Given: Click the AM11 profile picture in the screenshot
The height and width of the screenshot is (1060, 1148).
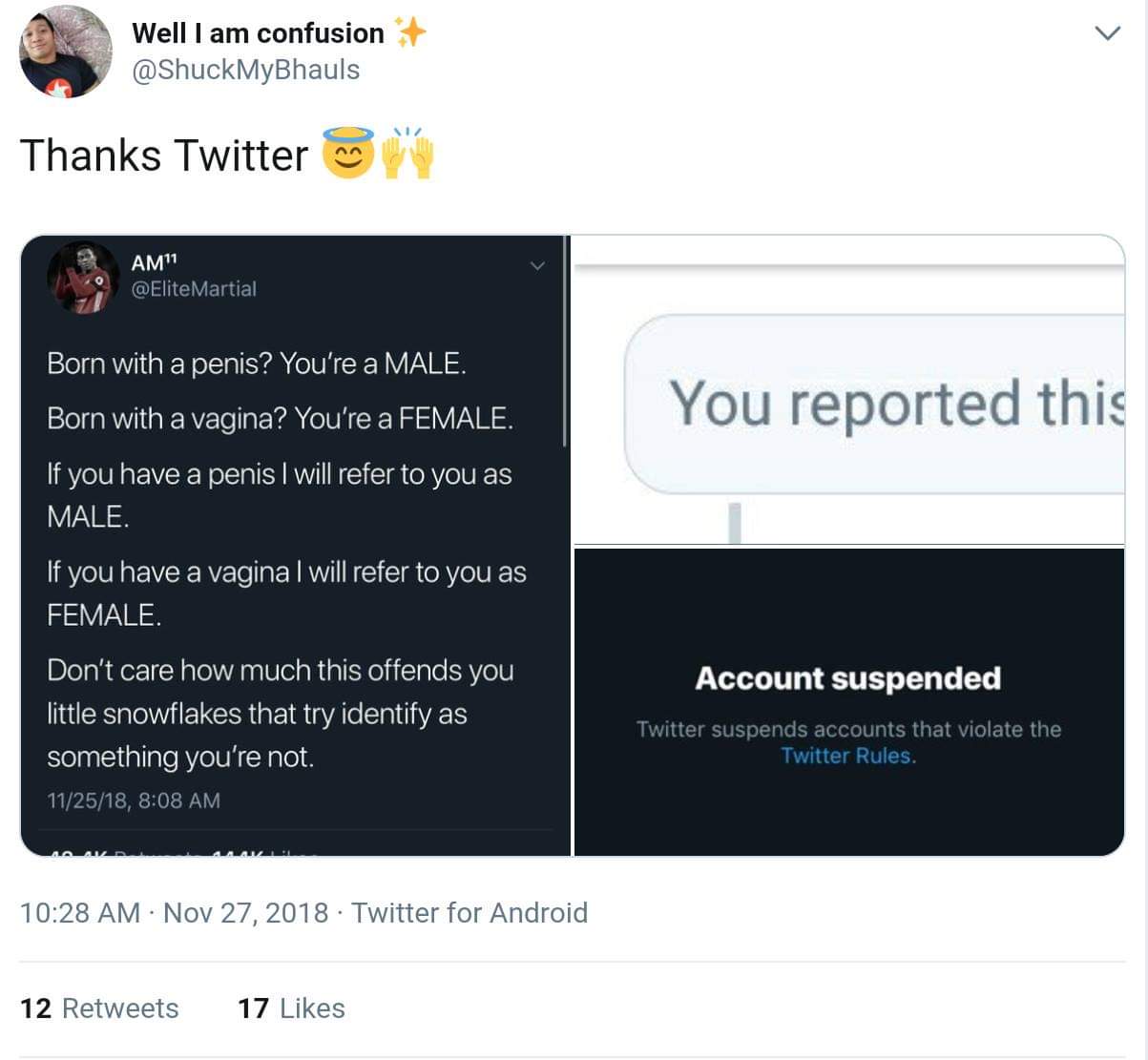Looking at the screenshot, I should 84,277.
